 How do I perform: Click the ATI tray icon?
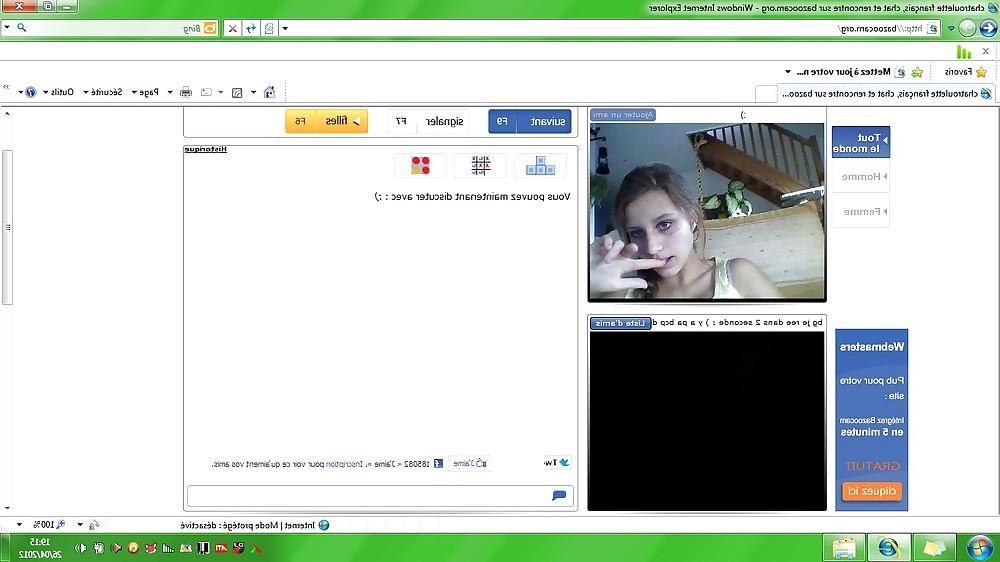221,548
